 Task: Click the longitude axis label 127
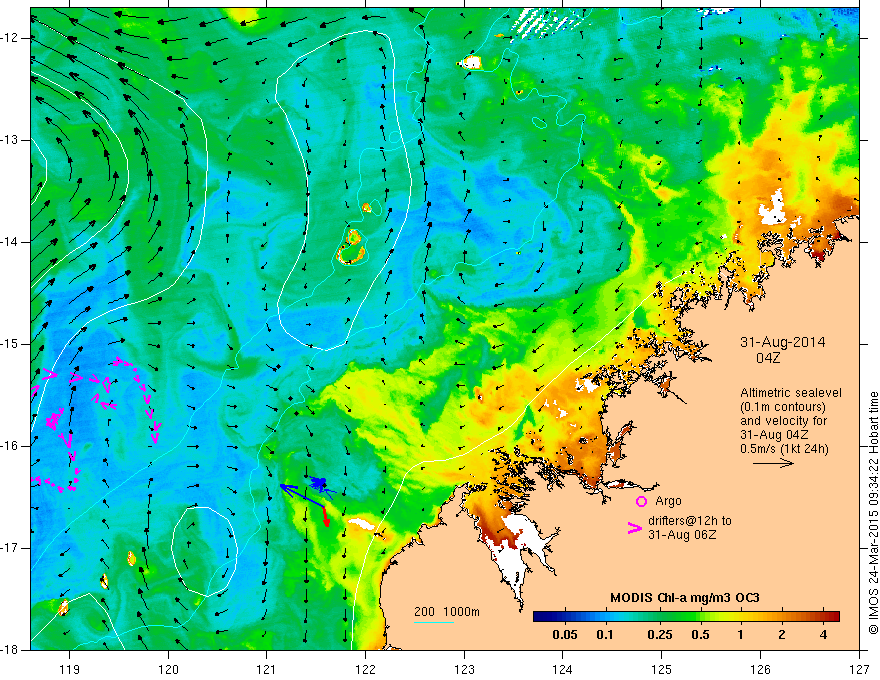pos(859,669)
